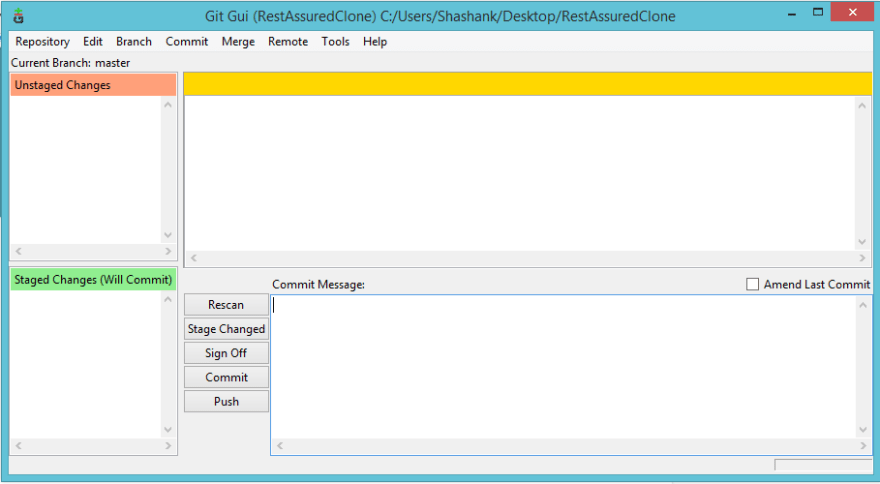Screen dimensions: 880x484
Task: Click the Current Branch: master label
Action: (71, 63)
